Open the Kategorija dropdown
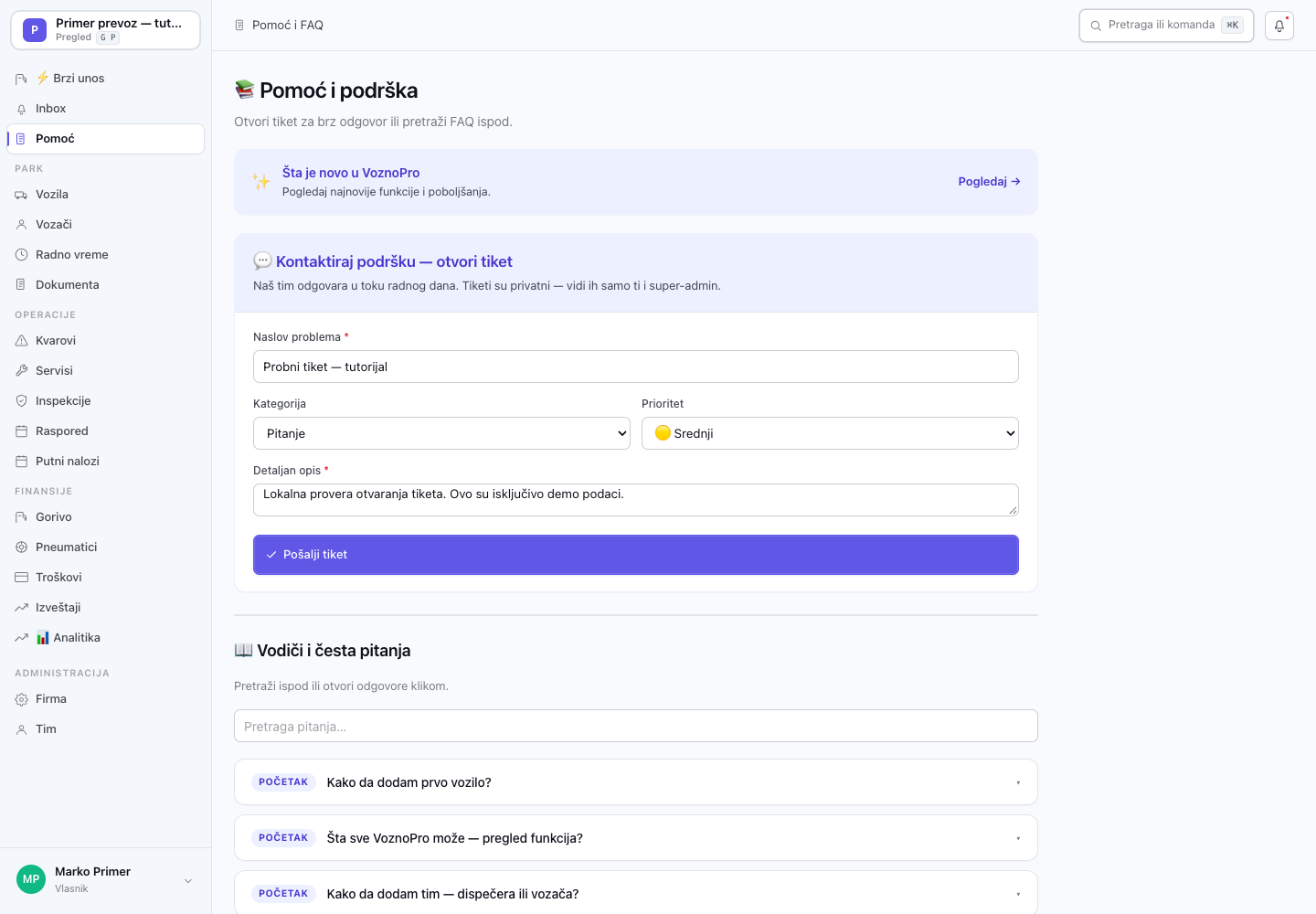The height and width of the screenshot is (914, 1316). (442, 433)
